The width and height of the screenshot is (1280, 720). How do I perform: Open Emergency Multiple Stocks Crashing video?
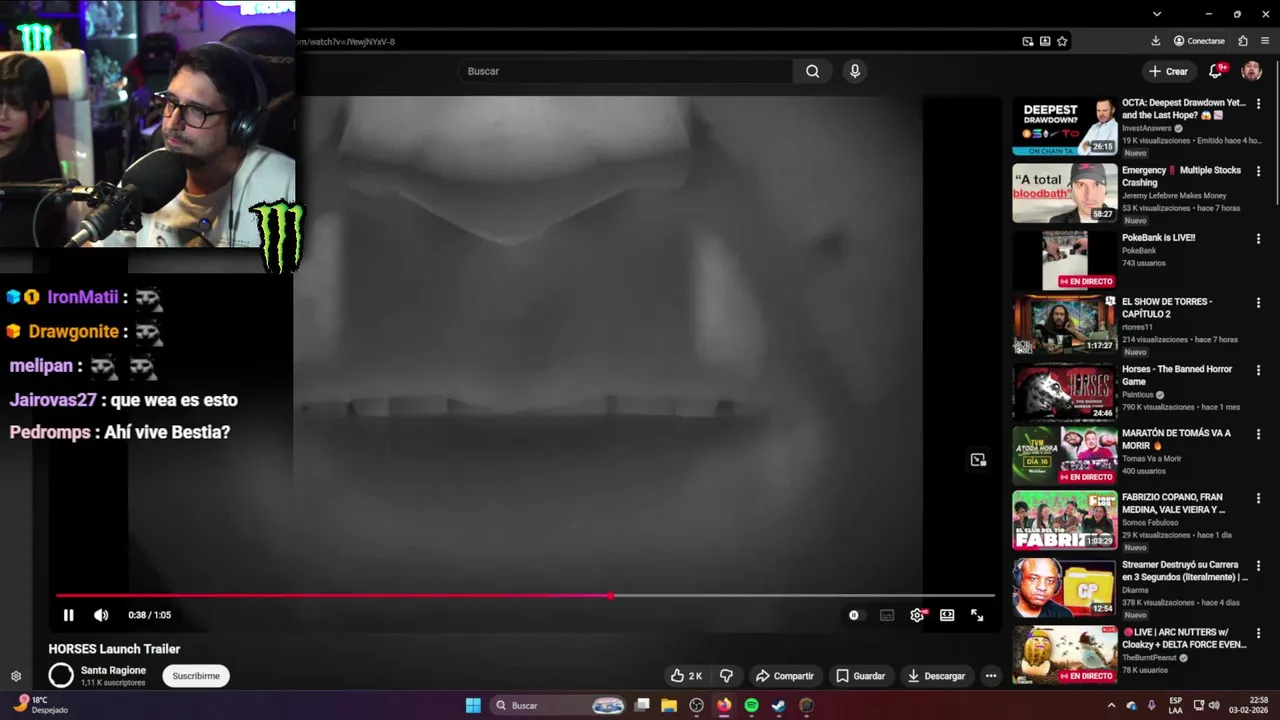pyautogui.click(x=1065, y=194)
